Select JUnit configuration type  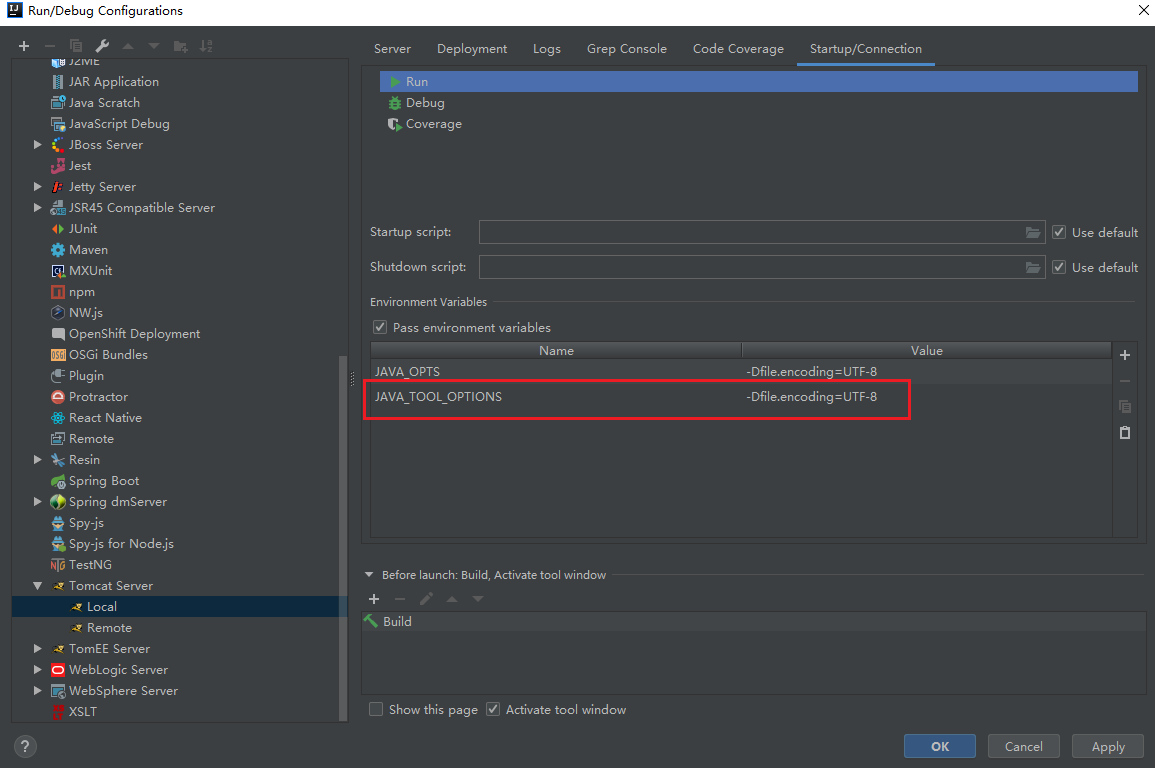pos(82,229)
